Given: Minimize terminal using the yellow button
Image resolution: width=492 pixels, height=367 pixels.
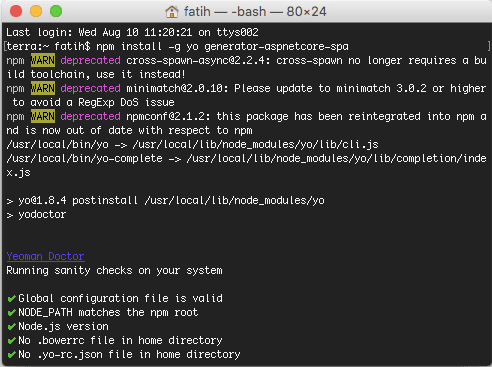Looking at the screenshot, I should (36, 11).
